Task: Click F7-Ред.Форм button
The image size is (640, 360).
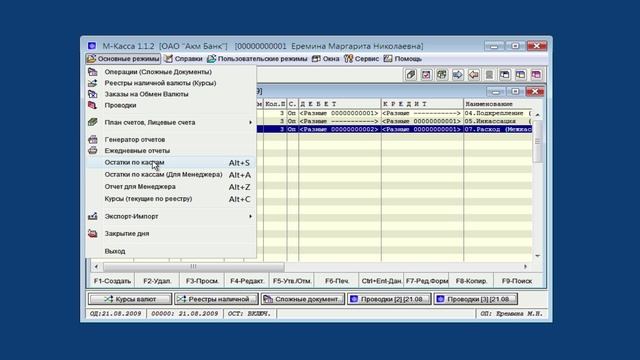Action: (x=427, y=281)
